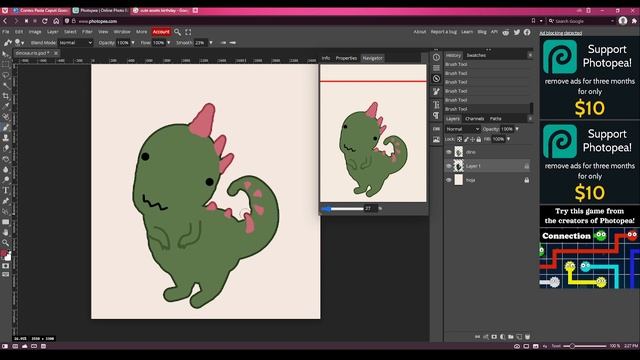640x360 pixels.
Task: Hide the dino layer
Action: click(449, 152)
